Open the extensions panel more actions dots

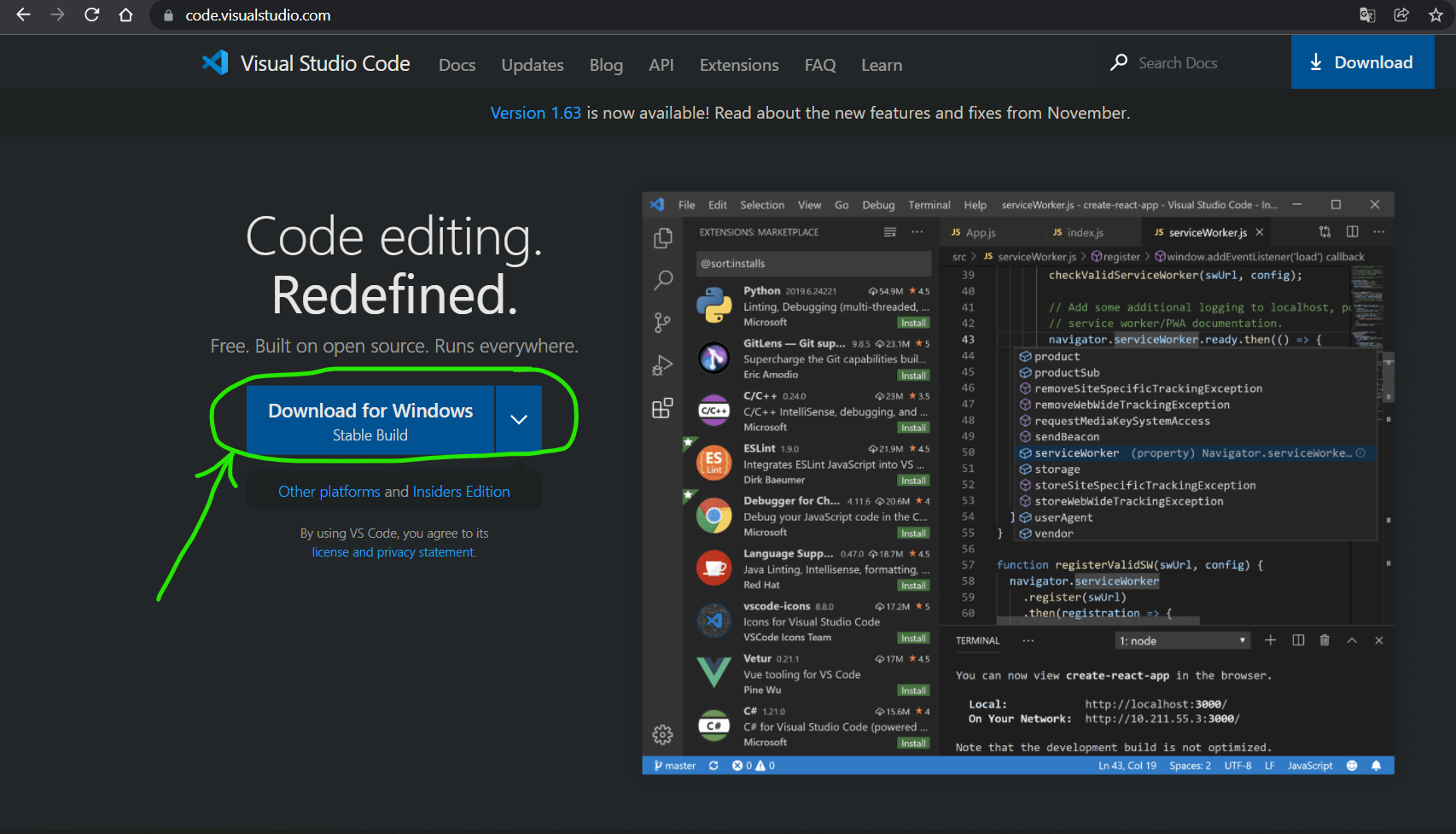[917, 232]
